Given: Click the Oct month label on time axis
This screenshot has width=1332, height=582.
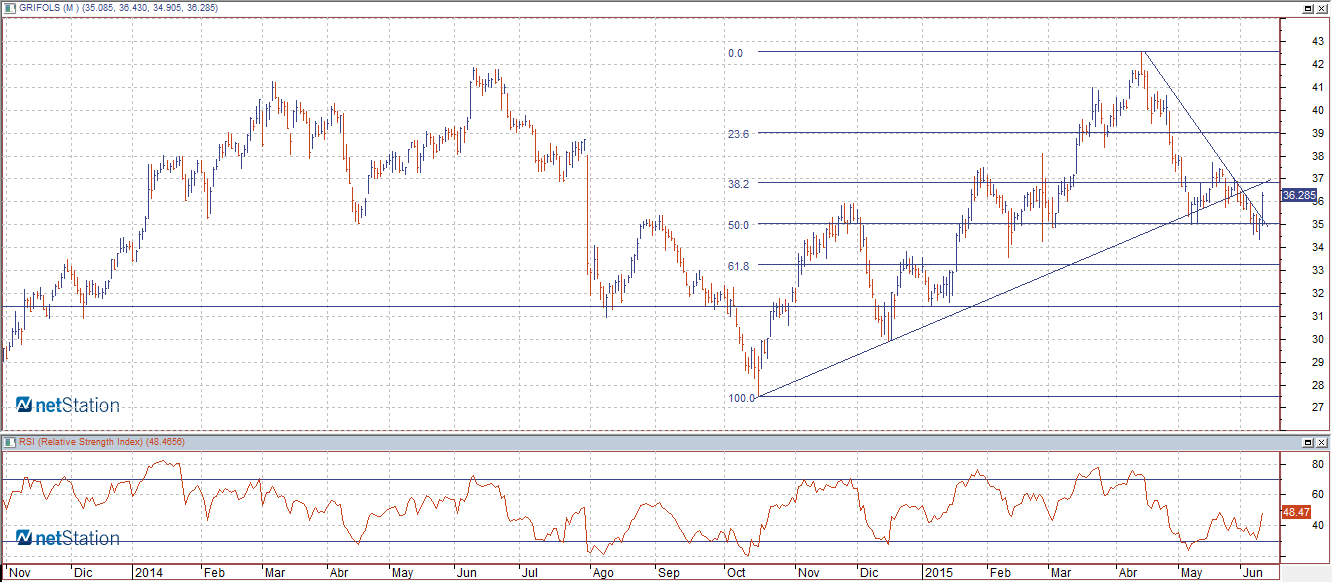Looking at the screenshot, I should (736, 574).
